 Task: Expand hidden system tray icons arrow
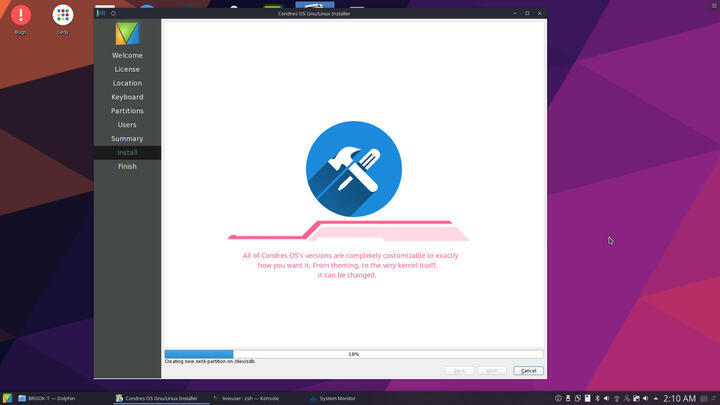click(656, 398)
